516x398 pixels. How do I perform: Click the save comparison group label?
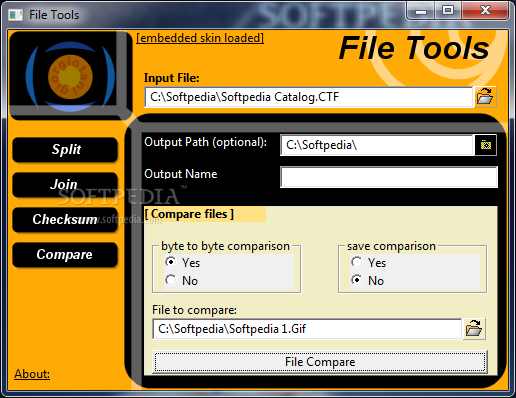[x=391, y=246]
